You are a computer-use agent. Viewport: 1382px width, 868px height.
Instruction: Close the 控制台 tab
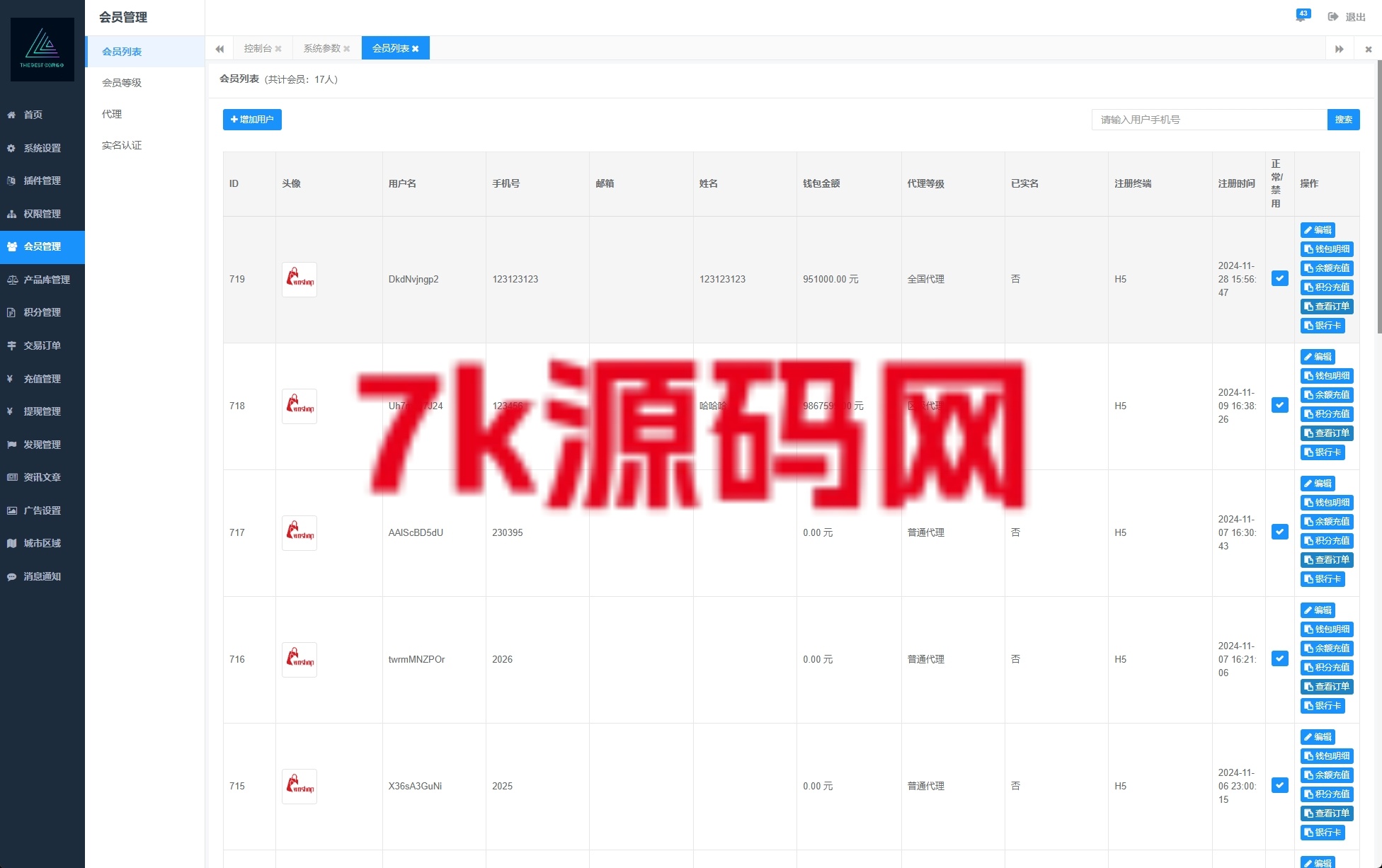pos(278,49)
